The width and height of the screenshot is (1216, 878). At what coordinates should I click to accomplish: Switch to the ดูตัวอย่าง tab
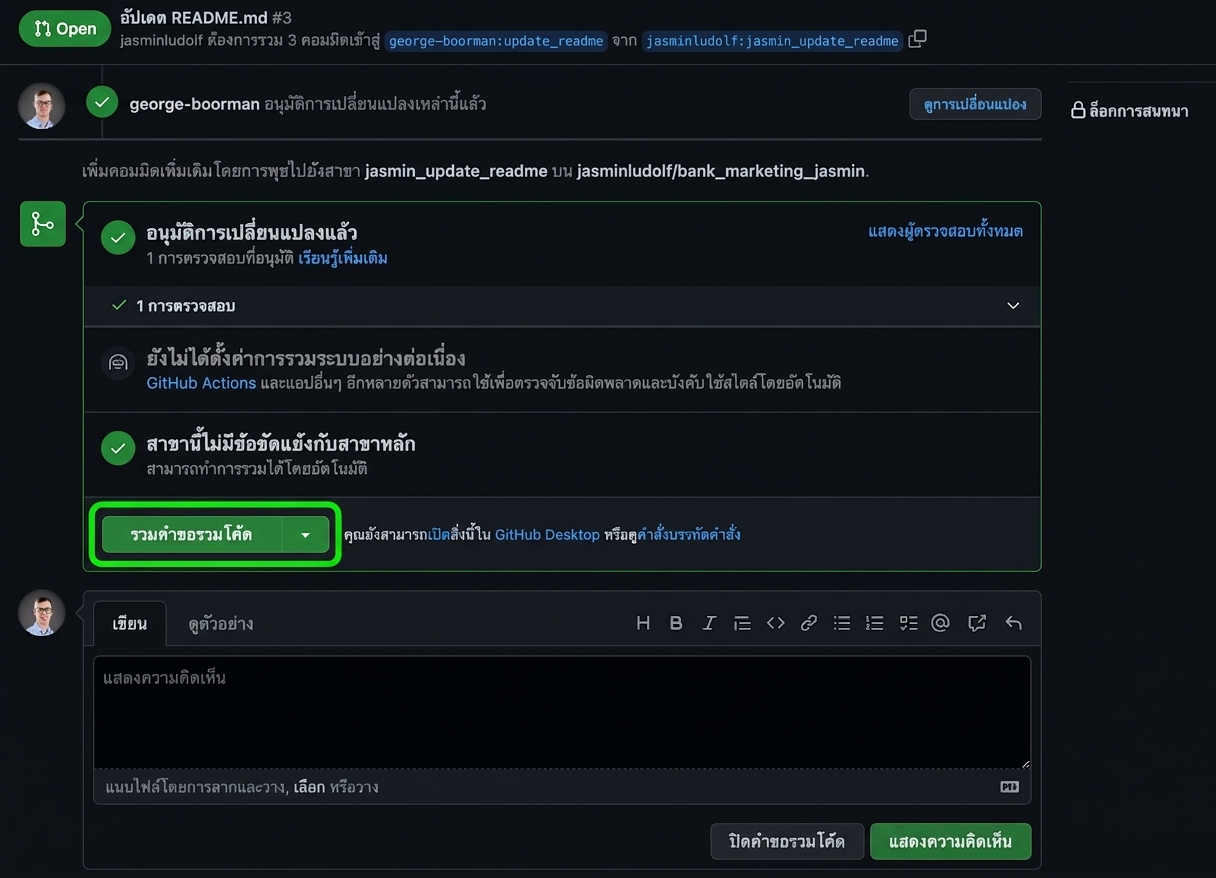click(220, 624)
